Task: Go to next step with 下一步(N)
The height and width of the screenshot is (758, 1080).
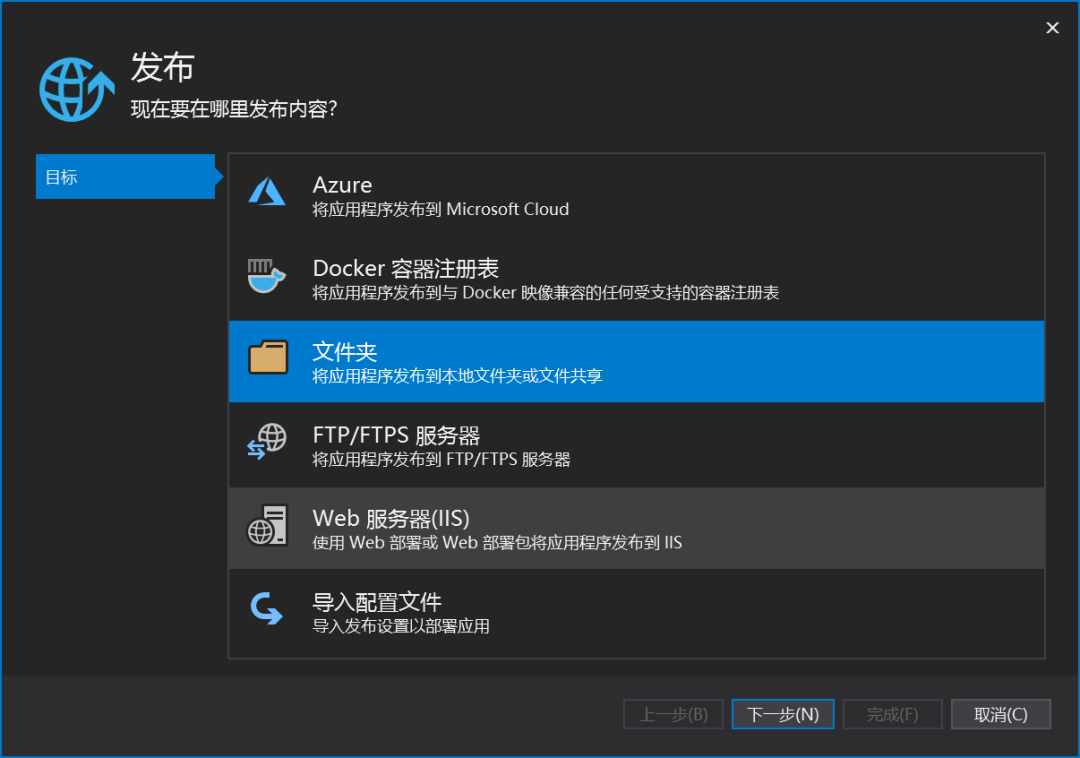Action: (782, 714)
